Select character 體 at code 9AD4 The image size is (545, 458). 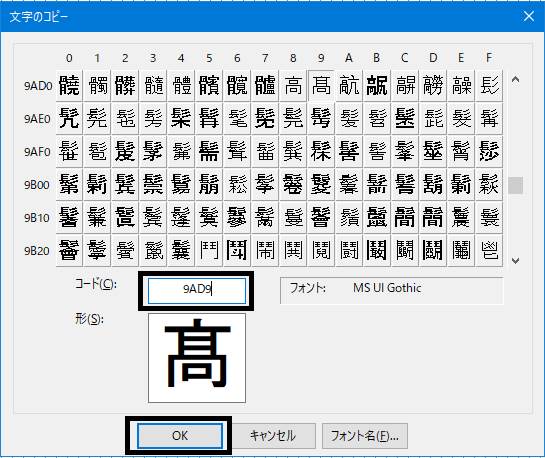tap(181, 85)
